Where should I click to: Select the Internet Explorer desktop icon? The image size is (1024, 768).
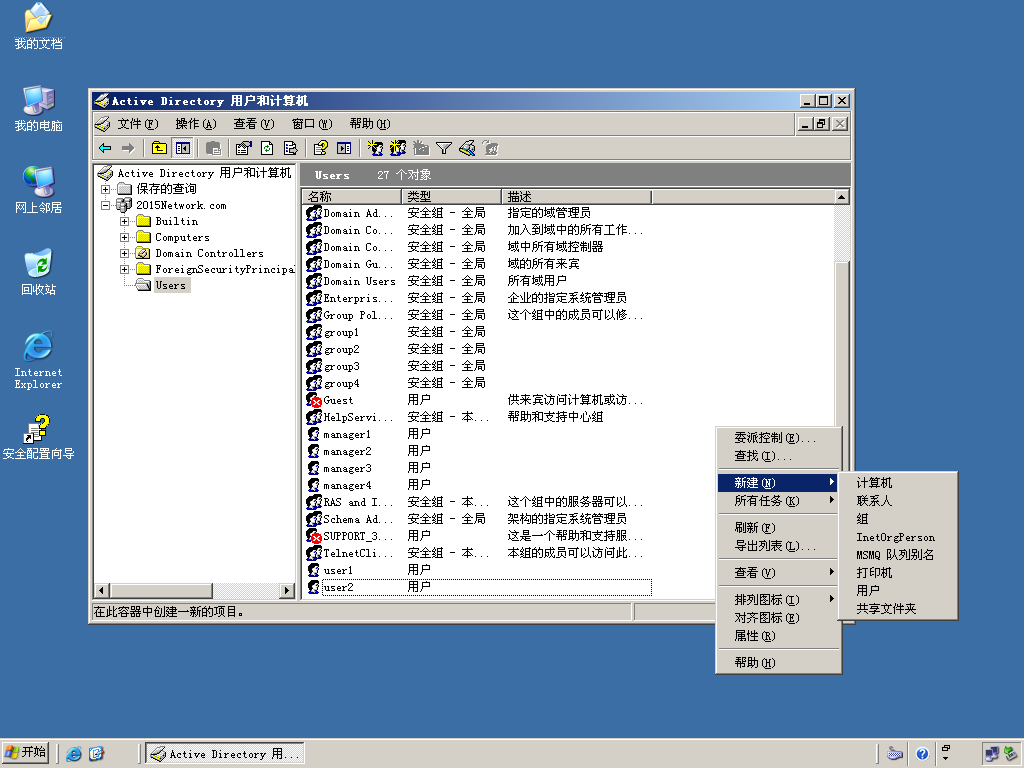pos(39,360)
